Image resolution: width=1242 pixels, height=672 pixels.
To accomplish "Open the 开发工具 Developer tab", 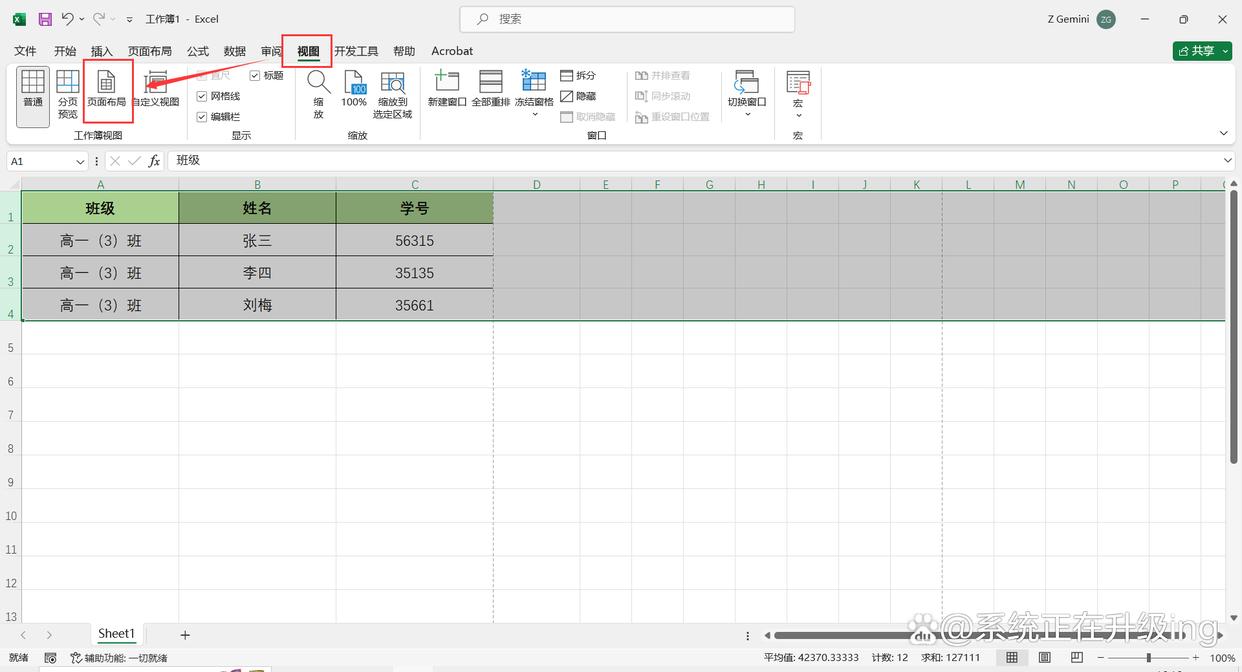I will point(356,51).
